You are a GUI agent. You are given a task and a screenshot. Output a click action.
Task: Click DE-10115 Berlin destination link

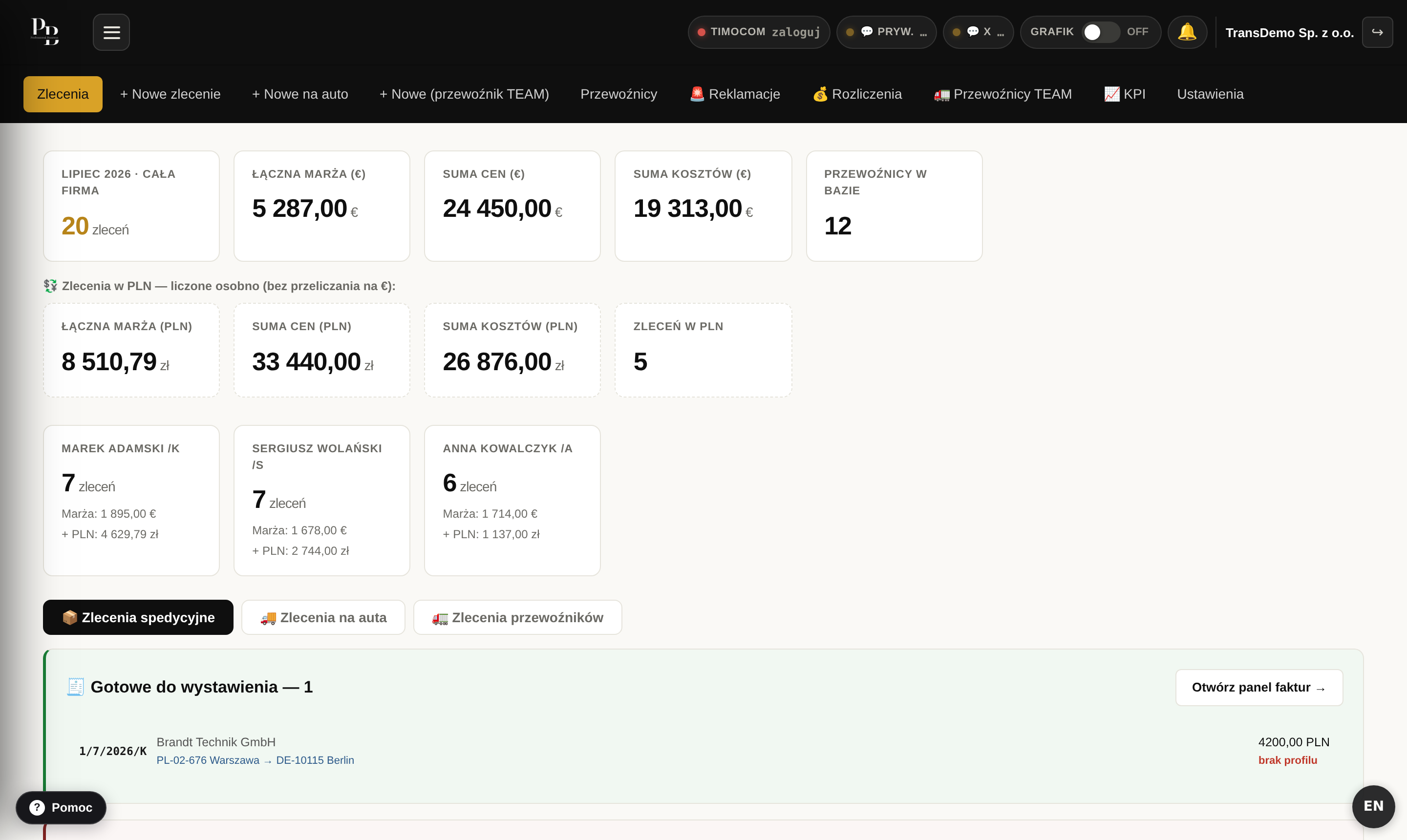tap(315, 760)
